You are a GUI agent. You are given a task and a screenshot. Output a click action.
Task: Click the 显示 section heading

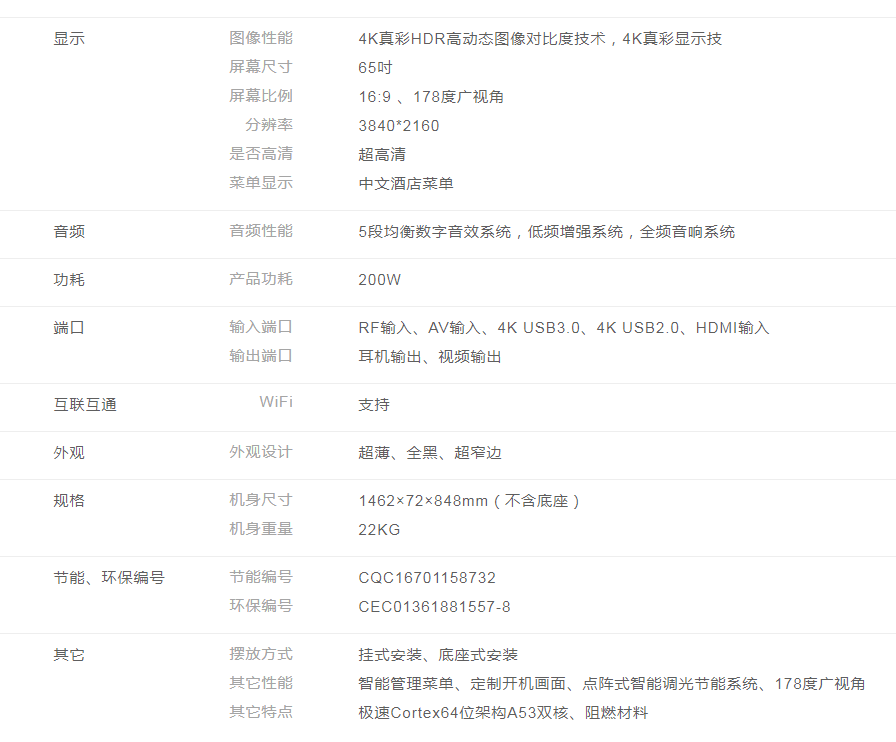click(69, 39)
